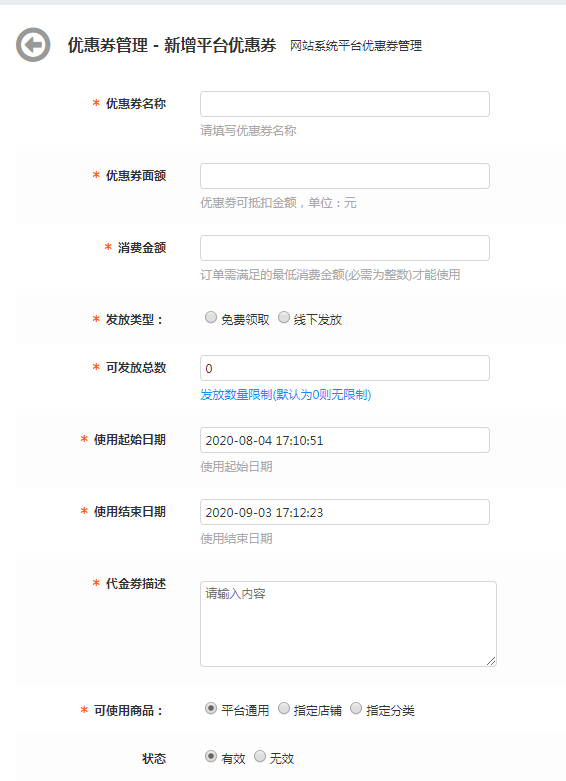Click the 优惠券可抵扣金额 hint text
This screenshot has width=566, height=781.
click(x=278, y=203)
